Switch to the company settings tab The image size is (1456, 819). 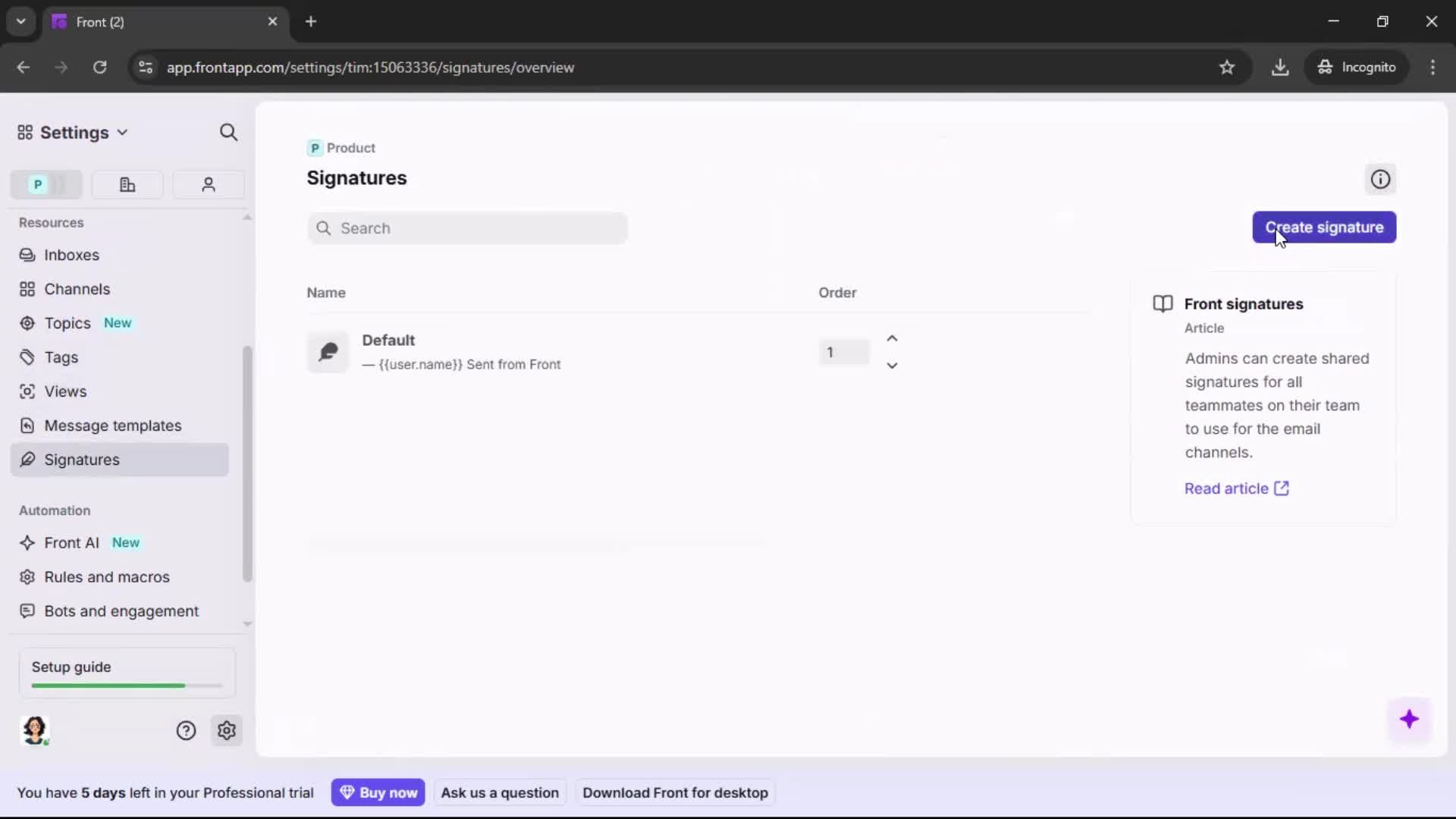tap(127, 184)
